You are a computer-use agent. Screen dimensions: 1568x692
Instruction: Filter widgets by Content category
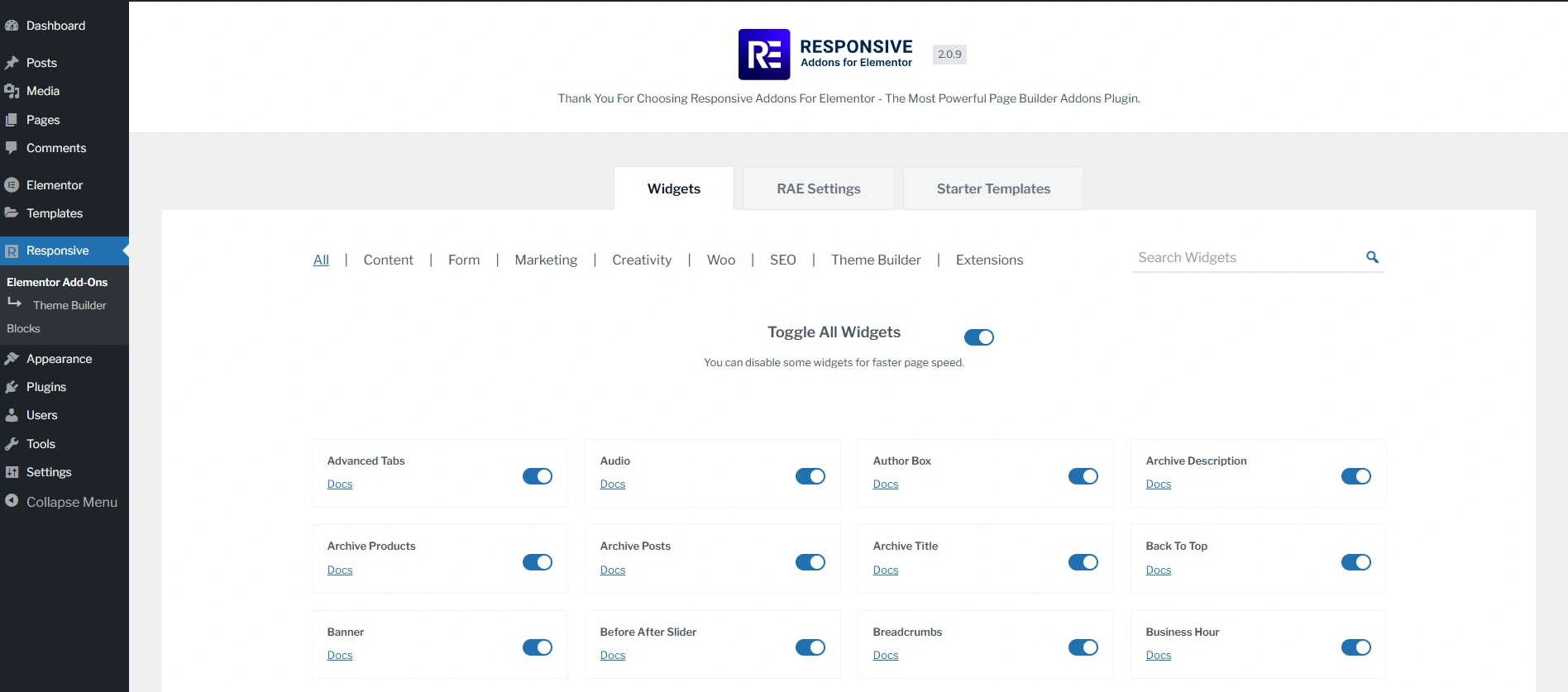(389, 260)
